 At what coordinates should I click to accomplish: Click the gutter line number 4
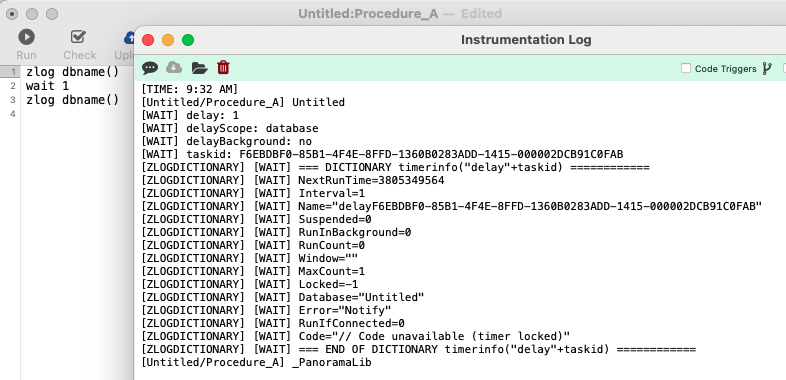[x=13, y=113]
